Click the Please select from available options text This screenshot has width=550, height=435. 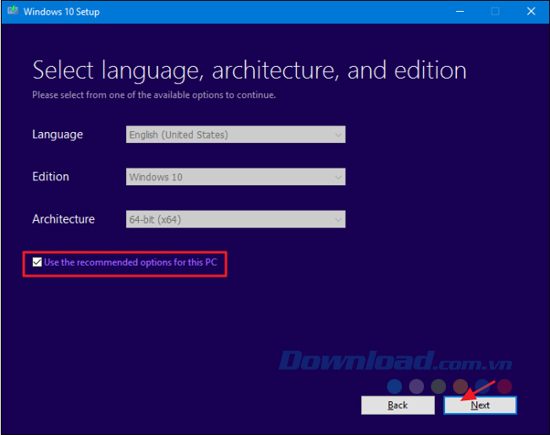click(x=154, y=95)
